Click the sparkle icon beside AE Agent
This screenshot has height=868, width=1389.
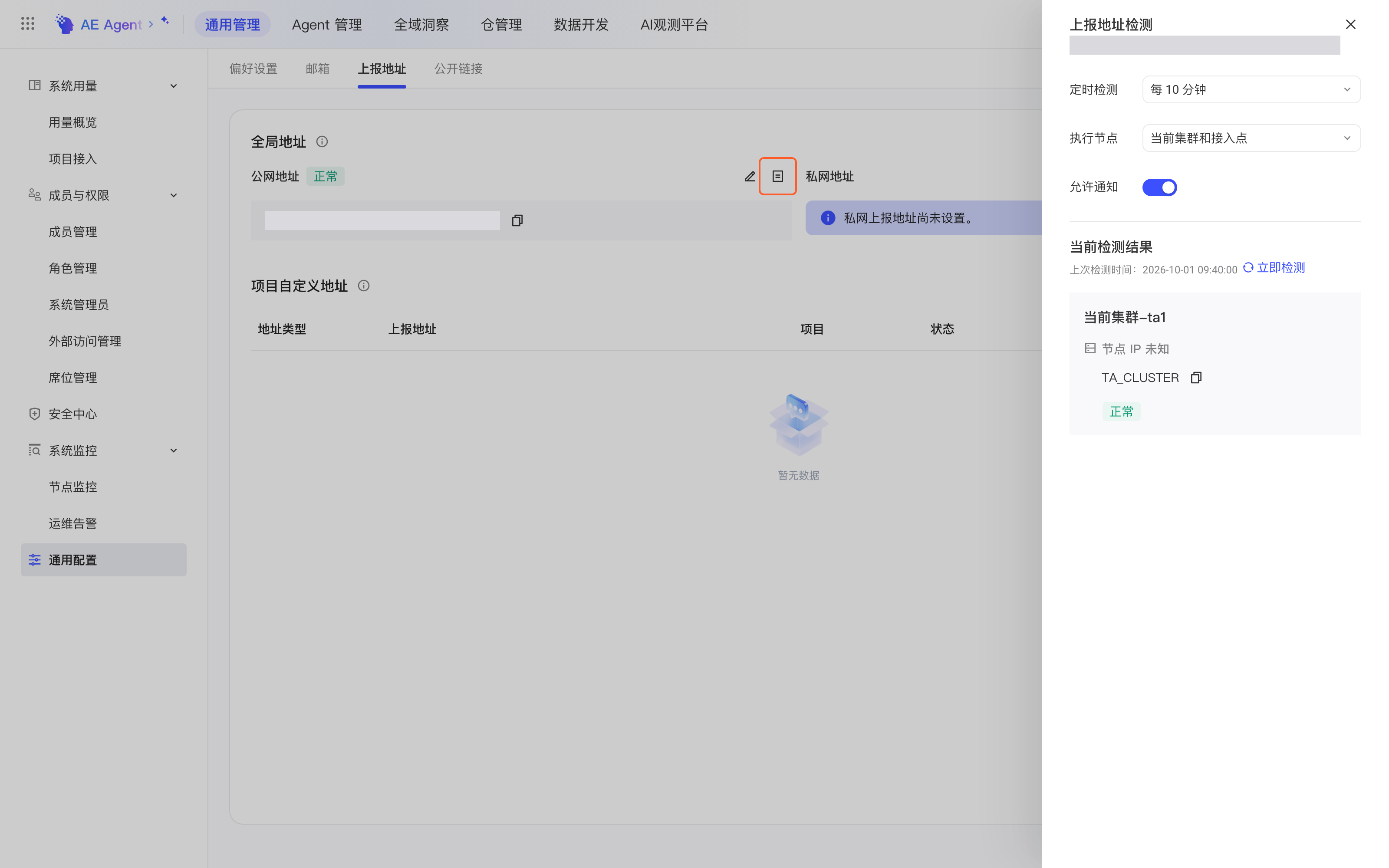[165, 20]
